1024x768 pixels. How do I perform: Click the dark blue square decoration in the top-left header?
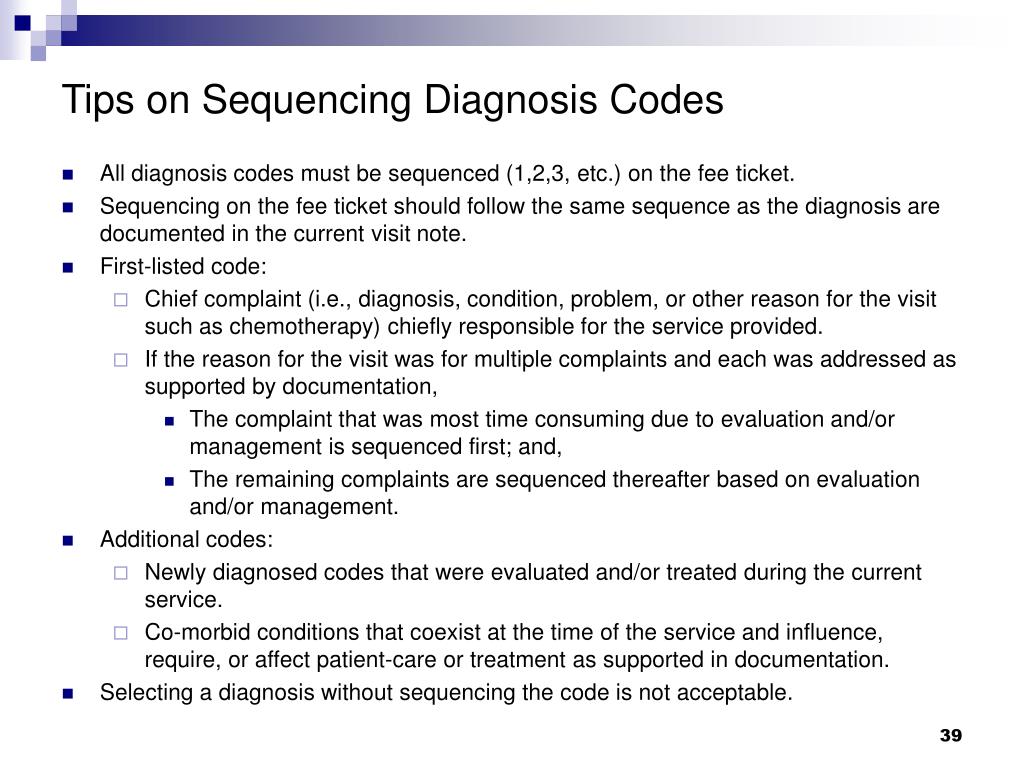click(x=22, y=23)
